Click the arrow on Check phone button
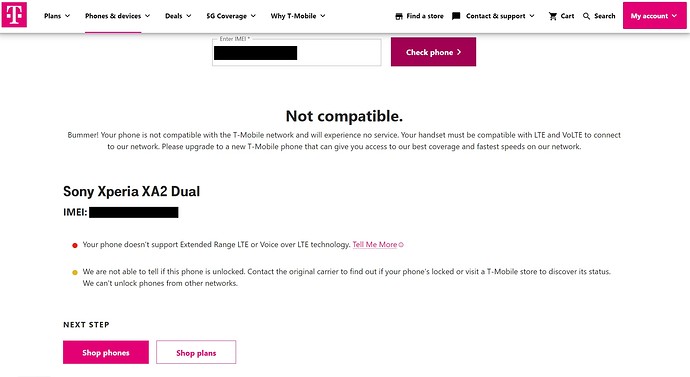690x377 pixels. pos(459,52)
